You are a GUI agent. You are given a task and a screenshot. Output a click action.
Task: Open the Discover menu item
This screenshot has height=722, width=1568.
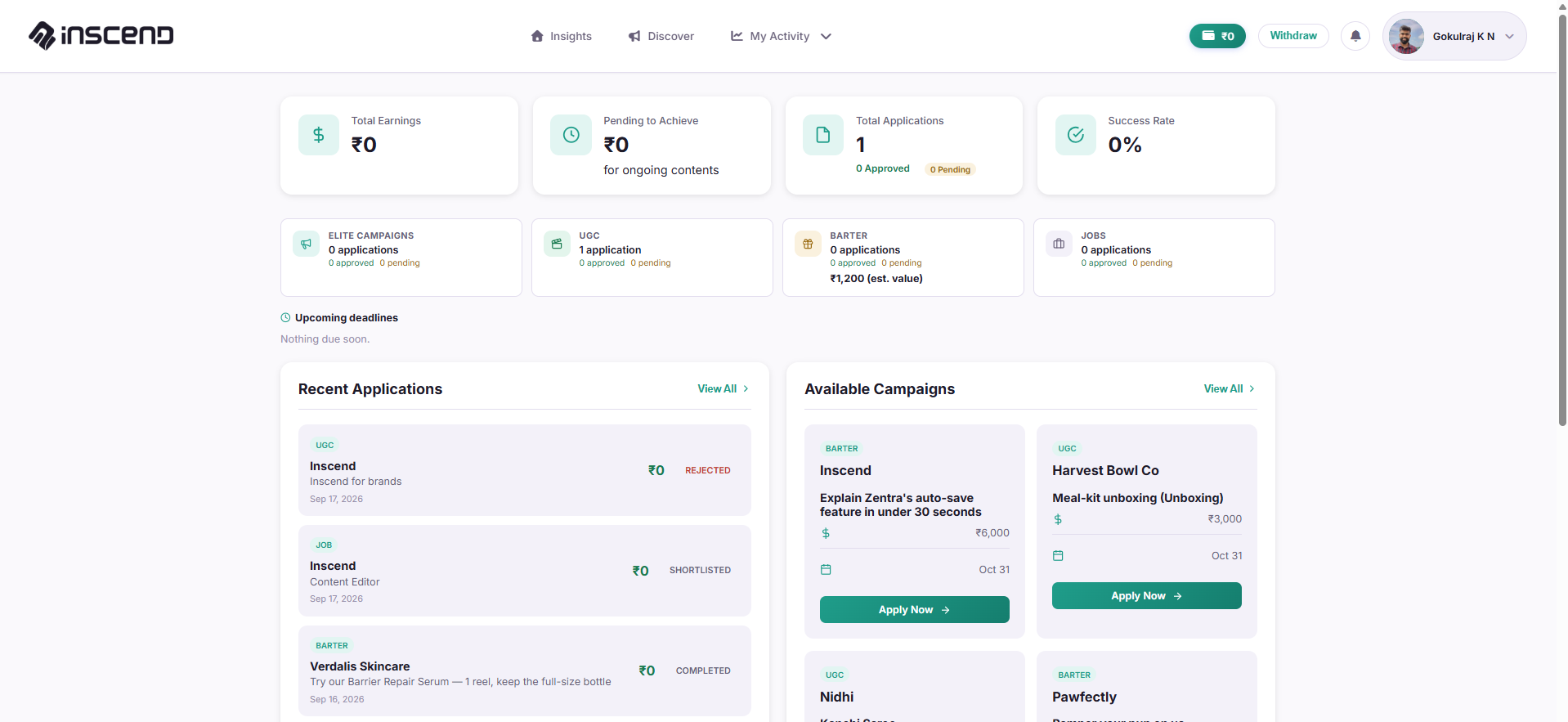coord(661,36)
